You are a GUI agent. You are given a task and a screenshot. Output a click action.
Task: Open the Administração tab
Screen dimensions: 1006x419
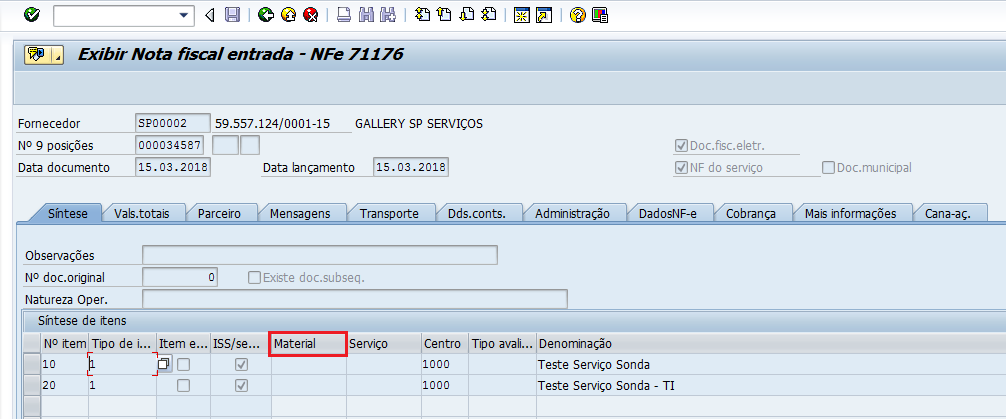click(572, 214)
